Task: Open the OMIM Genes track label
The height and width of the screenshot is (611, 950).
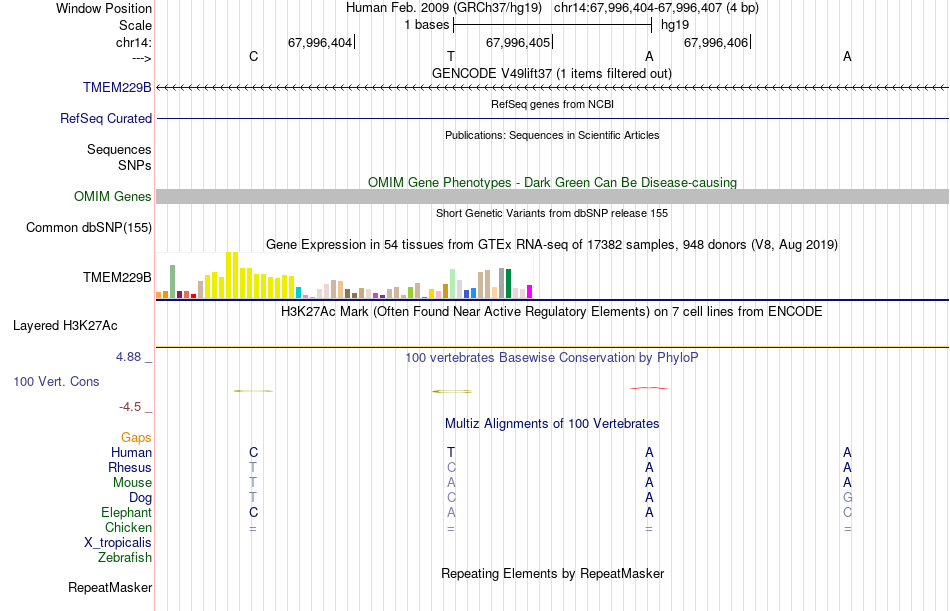Action: coord(112,196)
